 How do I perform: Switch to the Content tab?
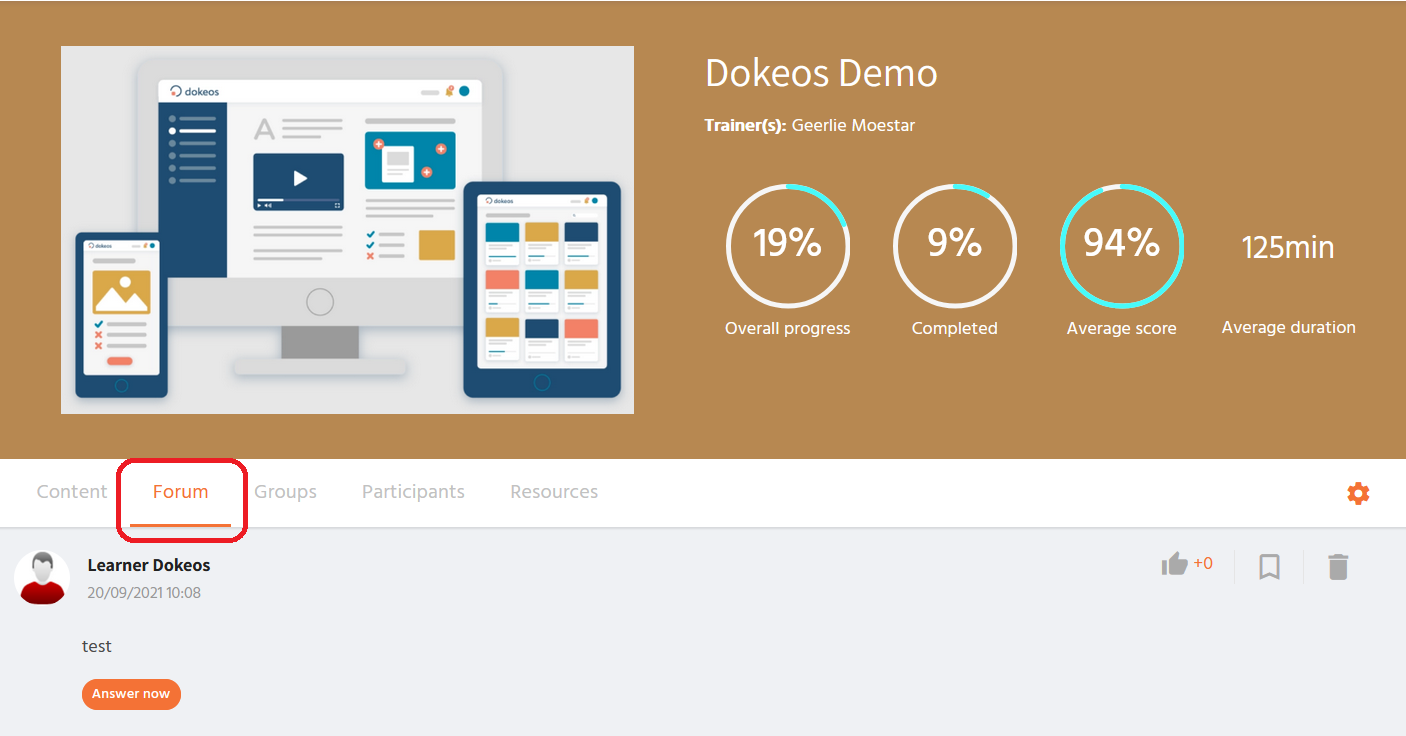pos(72,492)
